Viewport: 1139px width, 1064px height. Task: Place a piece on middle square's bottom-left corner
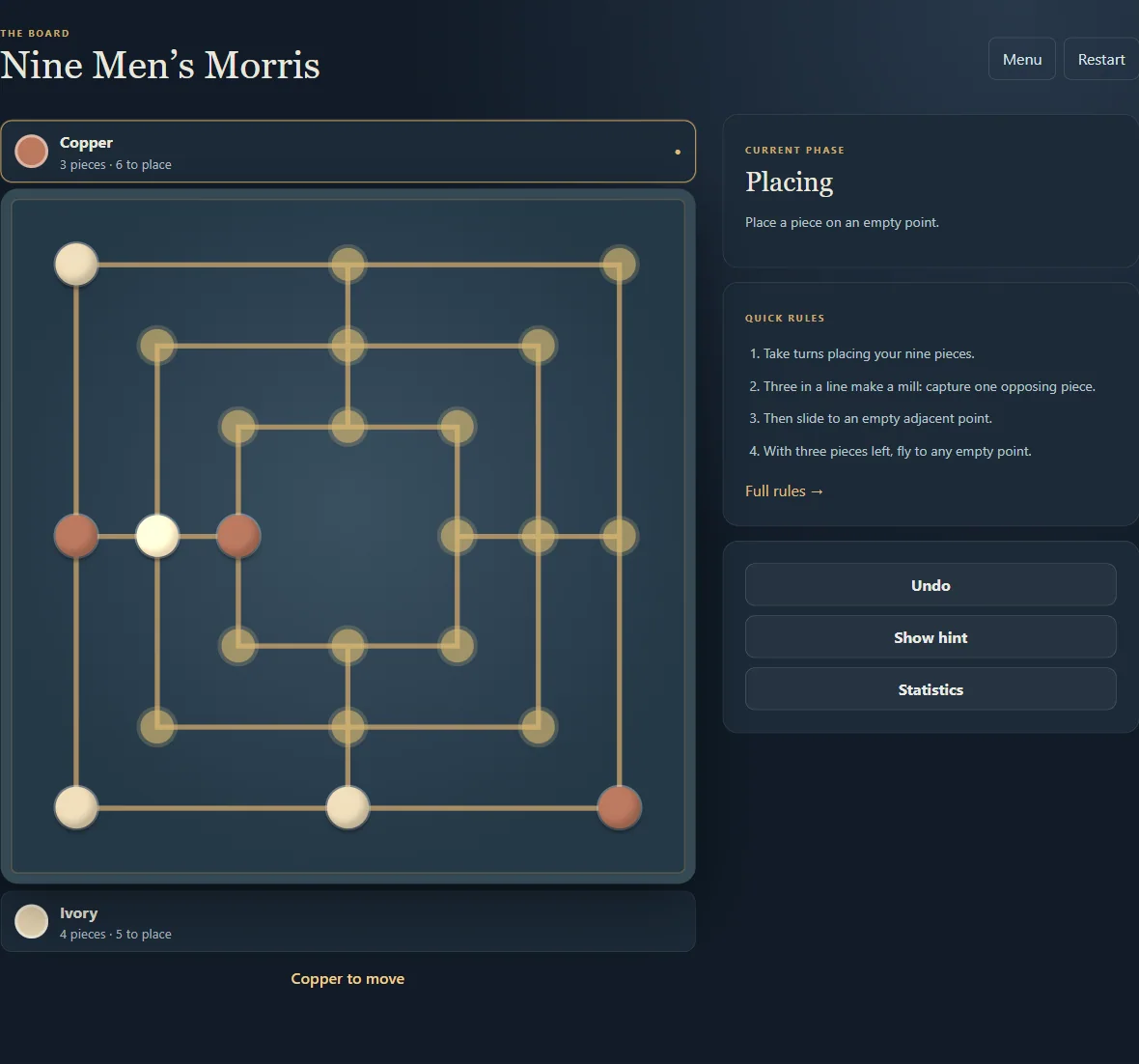click(x=157, y=727)
